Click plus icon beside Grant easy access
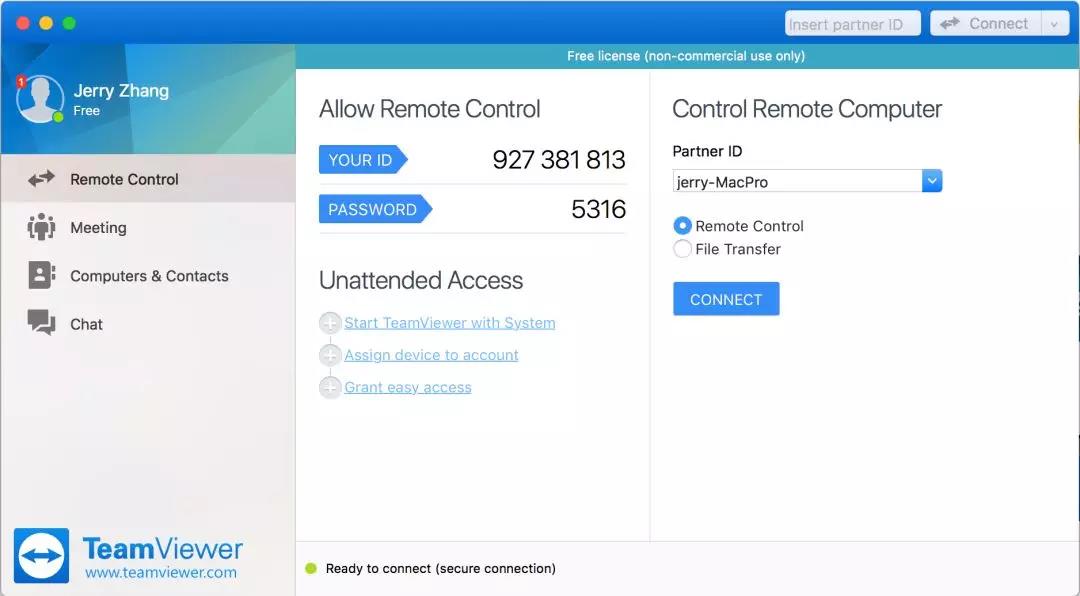Image resolution: width=1080 pixels, height=596 pixels. click(330, 387)
